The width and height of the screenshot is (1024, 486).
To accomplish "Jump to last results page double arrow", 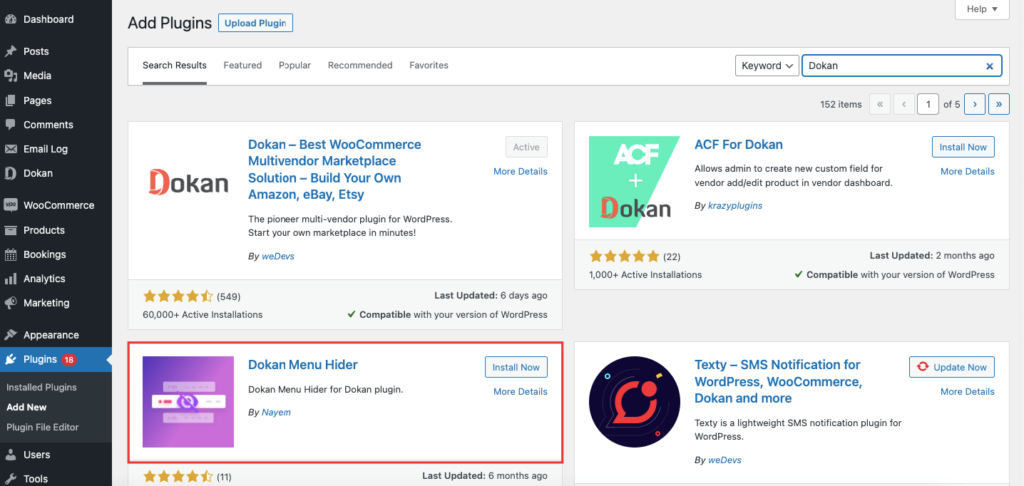I will pyautogui.click(x=999, y=104).
